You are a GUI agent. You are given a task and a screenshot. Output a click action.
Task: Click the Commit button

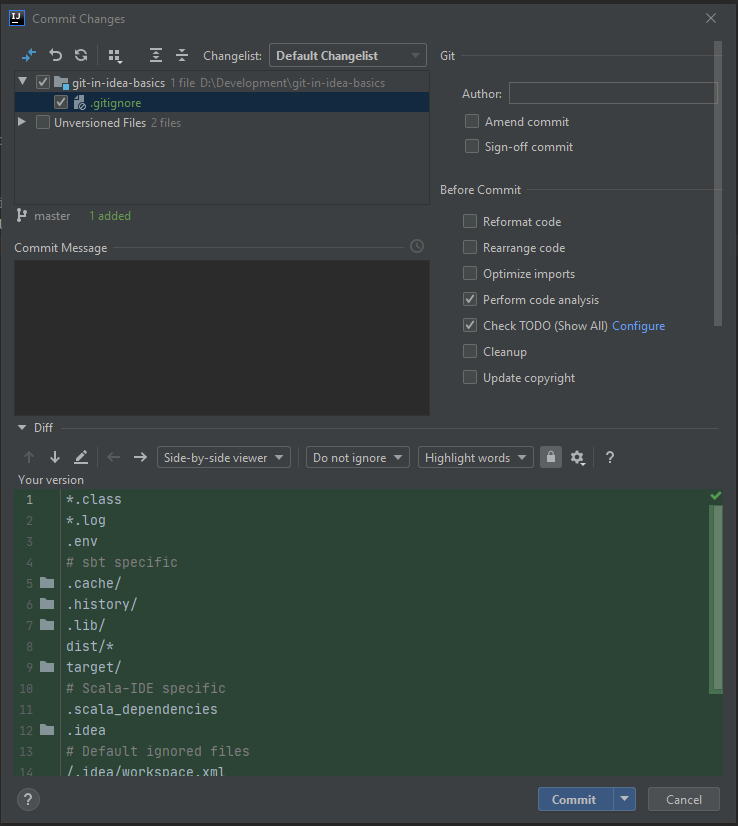click(x=576, y=799)
